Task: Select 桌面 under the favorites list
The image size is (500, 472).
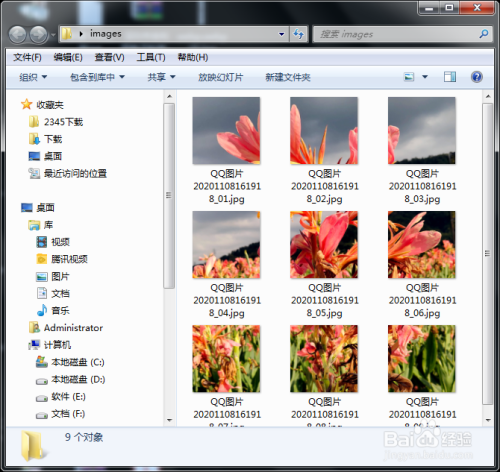Action: pyautogui.click(x=45, y=156)
